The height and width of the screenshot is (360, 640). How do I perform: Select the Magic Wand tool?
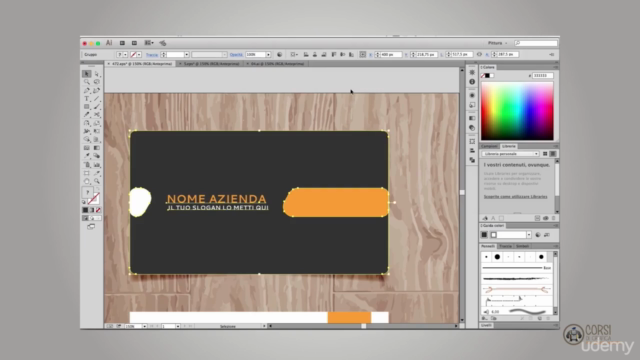click(x=87, y=82)
